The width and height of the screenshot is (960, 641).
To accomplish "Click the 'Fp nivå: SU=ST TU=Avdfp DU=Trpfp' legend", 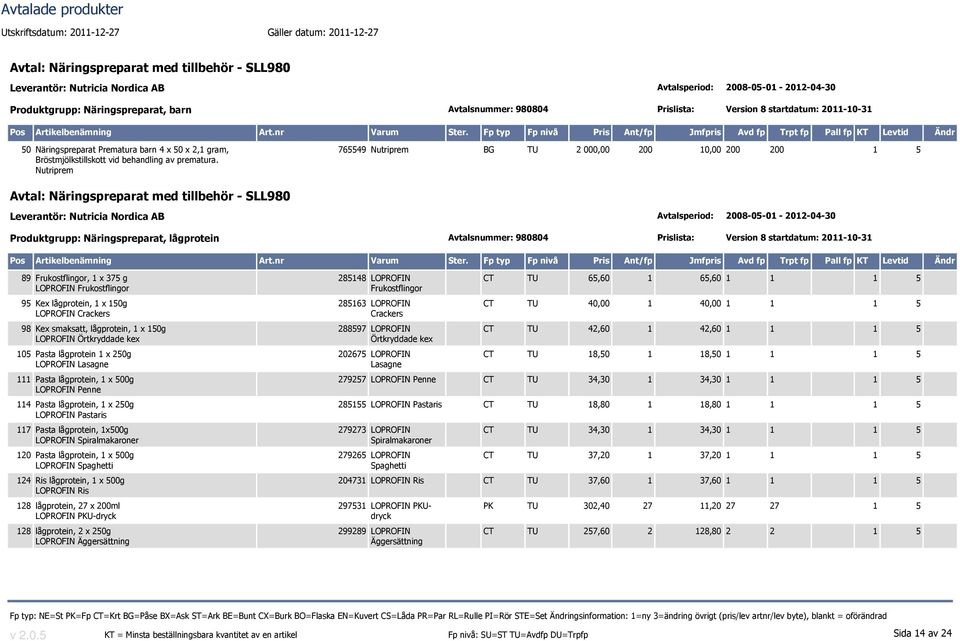I will [x=517, y=635].
